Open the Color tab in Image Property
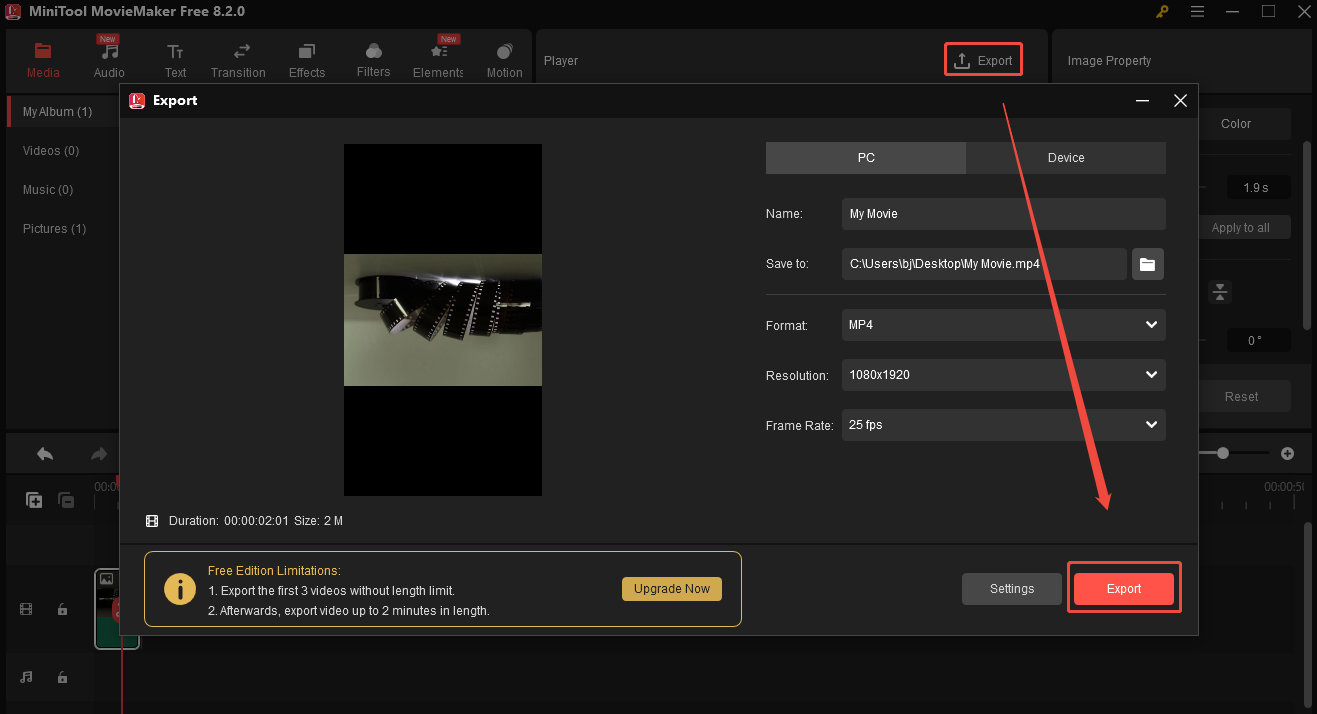 1236,124
